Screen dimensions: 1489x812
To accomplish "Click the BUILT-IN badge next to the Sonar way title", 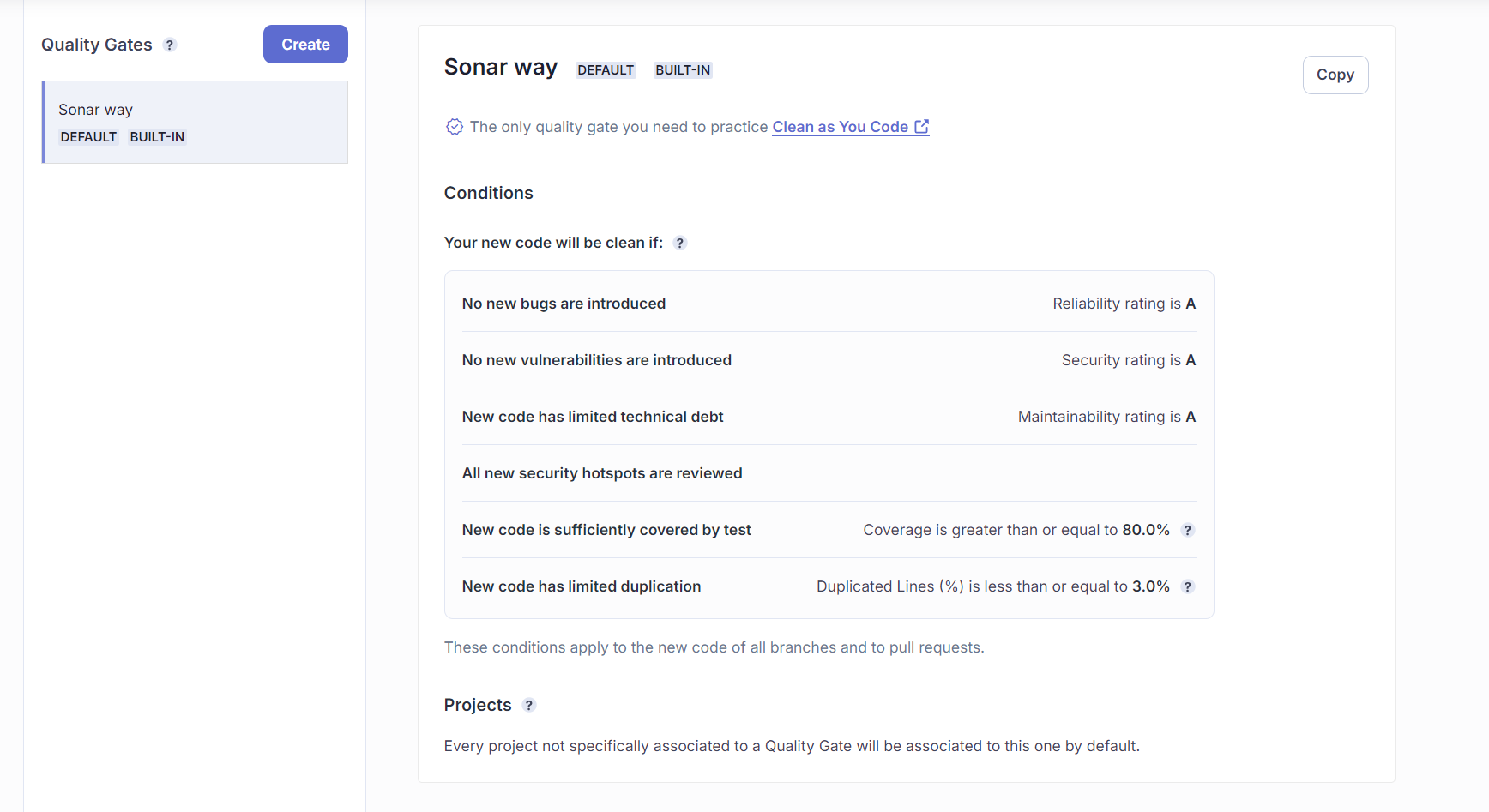I will (x=683, y=70).
